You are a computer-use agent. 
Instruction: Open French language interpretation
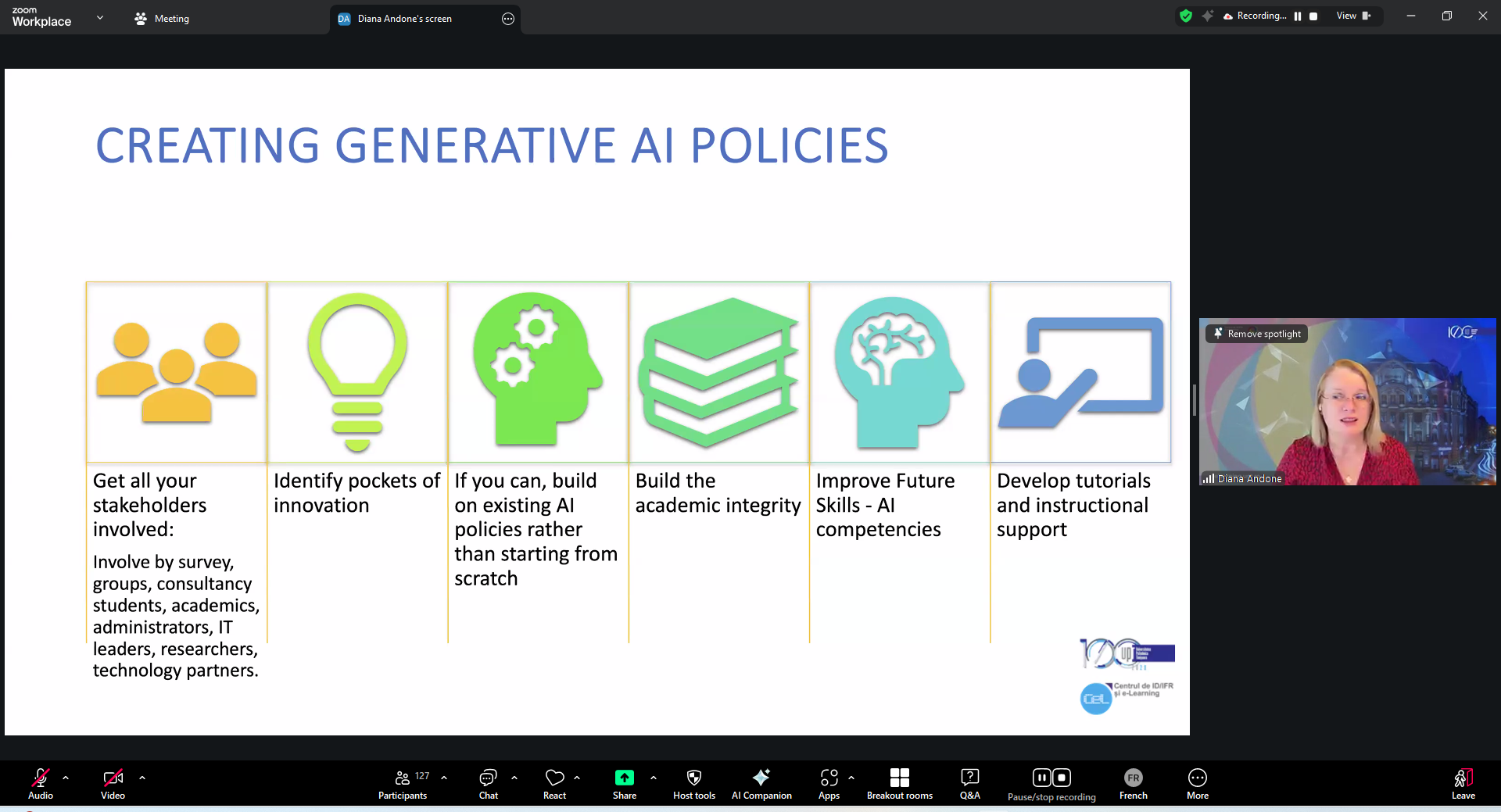1133,783
